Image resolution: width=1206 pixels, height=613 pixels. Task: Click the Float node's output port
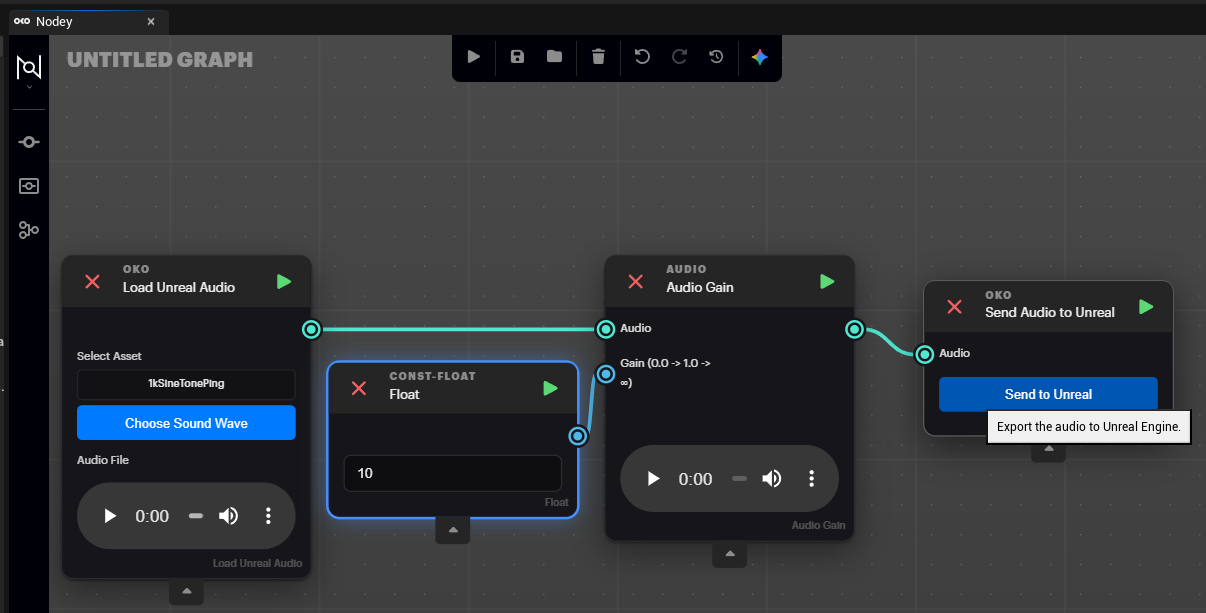[x=578, y=435]
